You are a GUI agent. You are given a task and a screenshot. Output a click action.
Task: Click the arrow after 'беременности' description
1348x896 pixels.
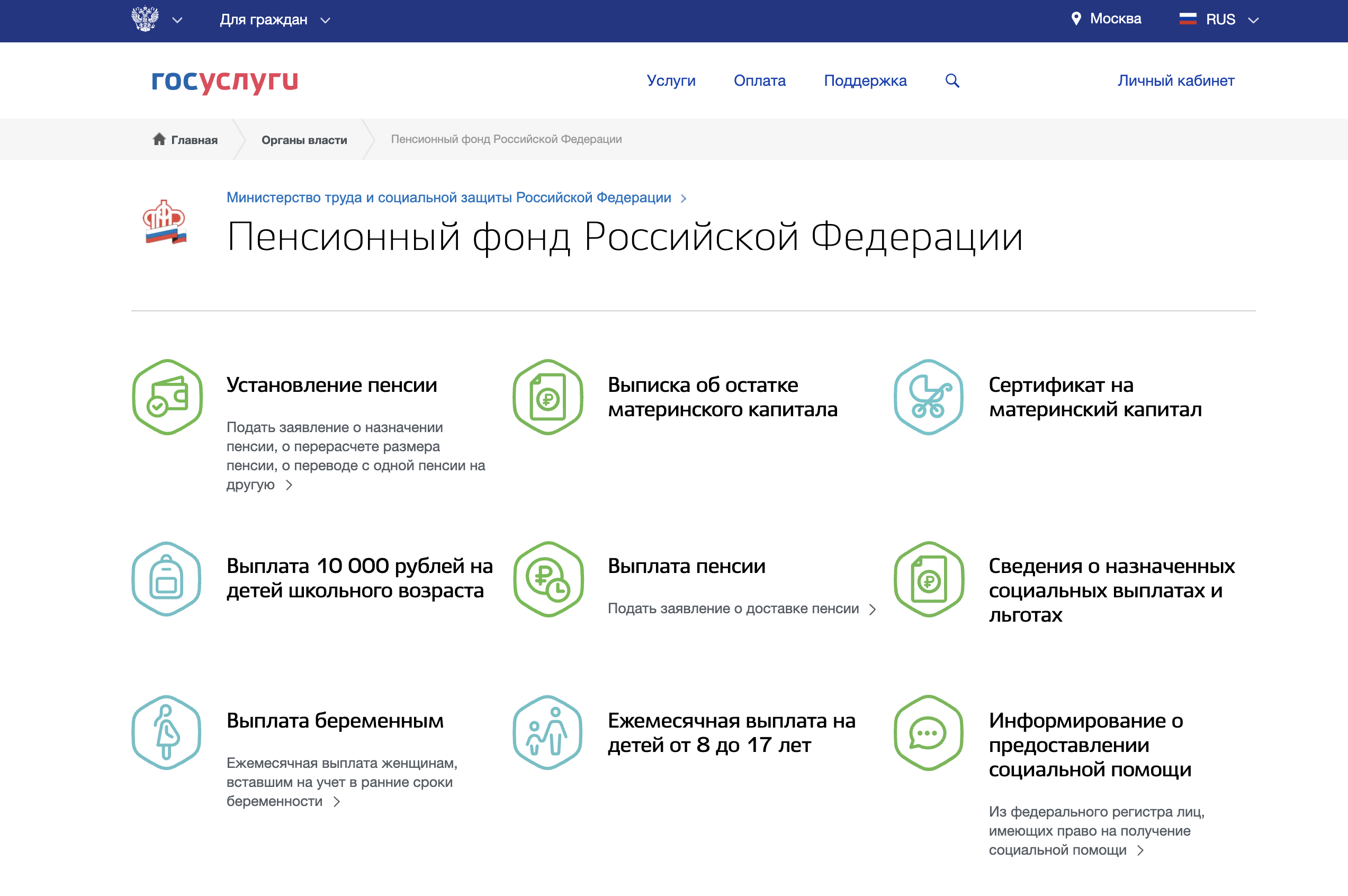336,802
